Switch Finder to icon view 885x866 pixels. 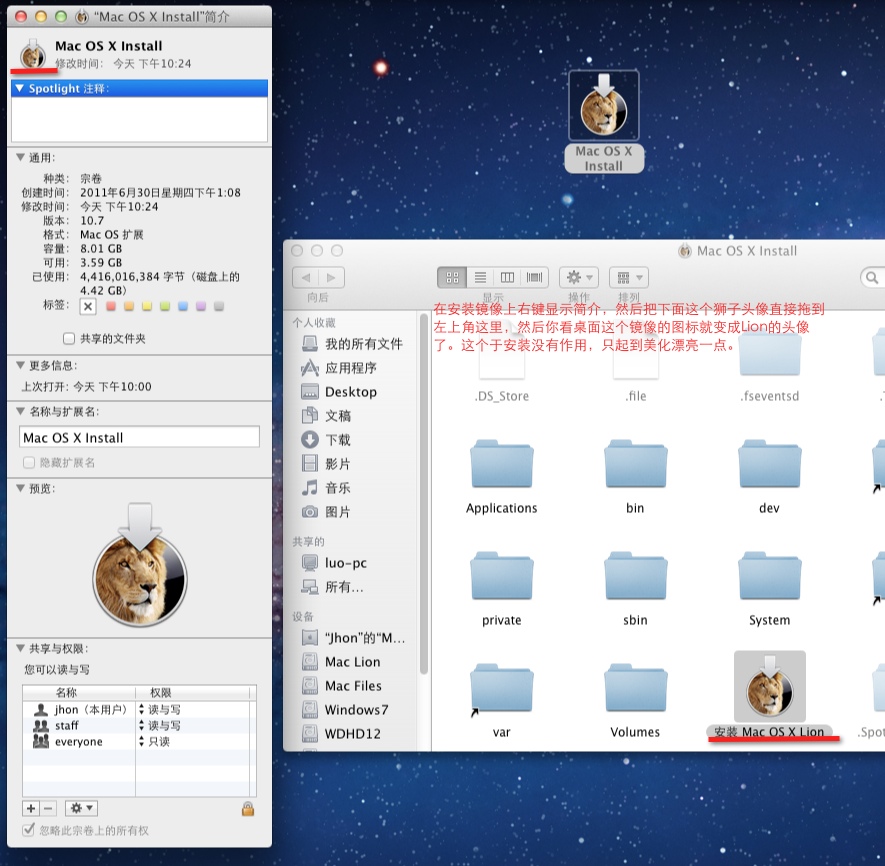452,277
